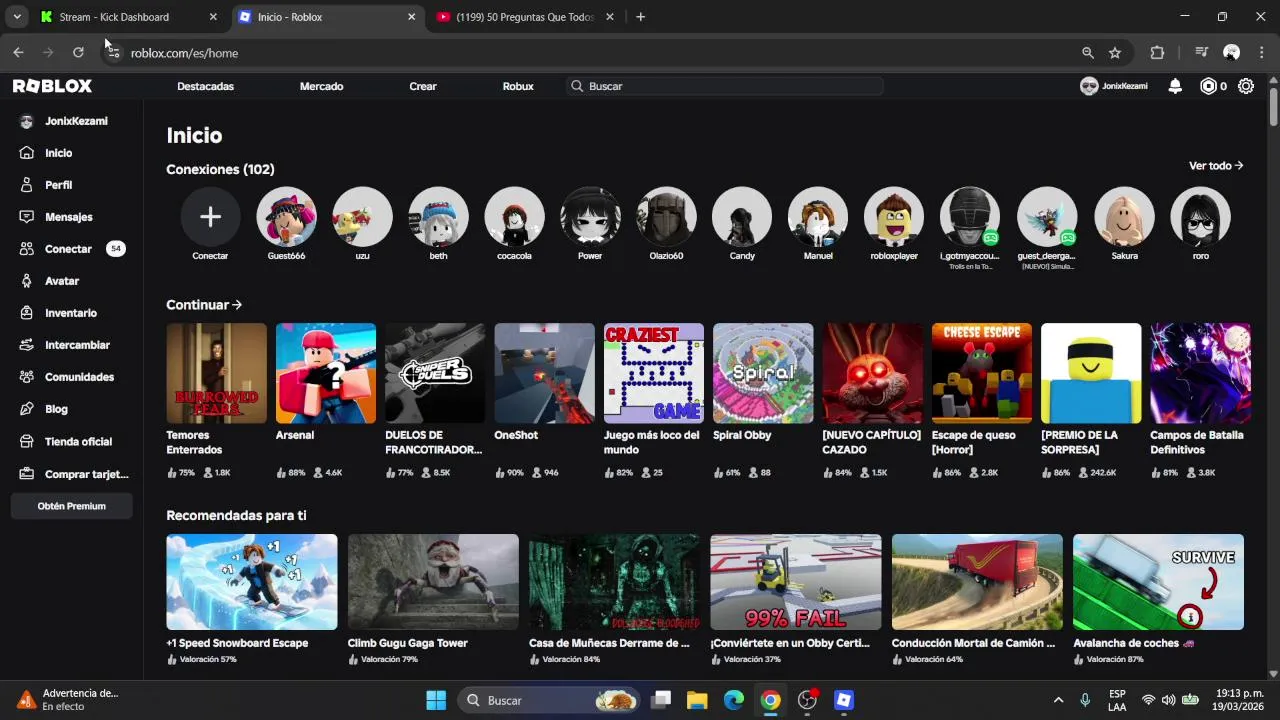Image resolution: width=1280 pixels, height=720 pixels.
Task: Open the JonixKezami profile in header
Action: click(x=1114, y=86)
